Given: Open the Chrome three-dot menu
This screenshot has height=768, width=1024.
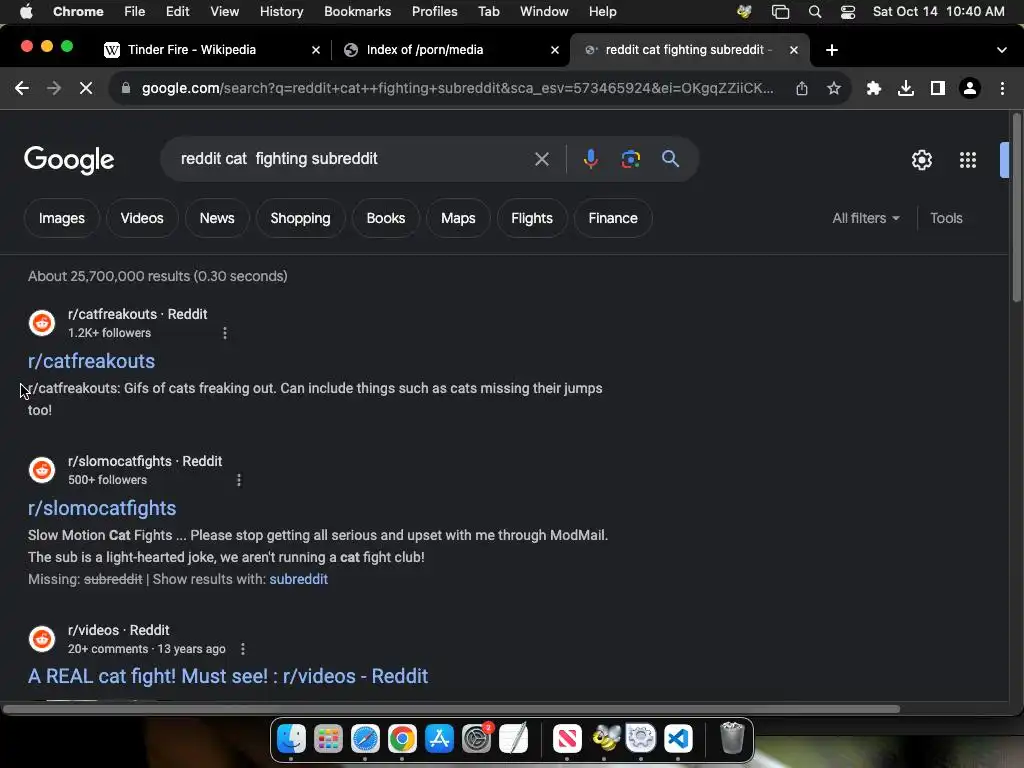Looking at the screenshot, I should (1002, 88).
